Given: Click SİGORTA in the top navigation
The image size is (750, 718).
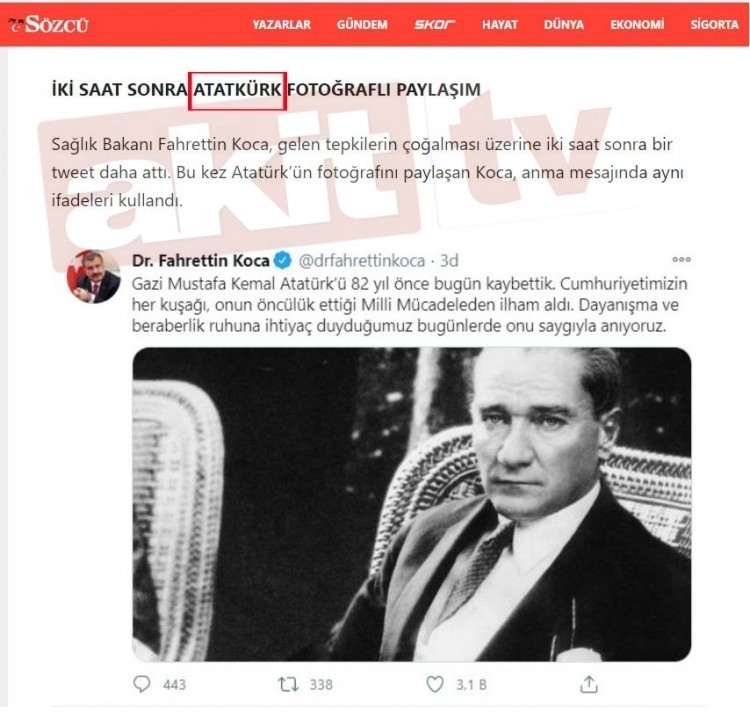Looking at the screenshot, I should 714,25.
